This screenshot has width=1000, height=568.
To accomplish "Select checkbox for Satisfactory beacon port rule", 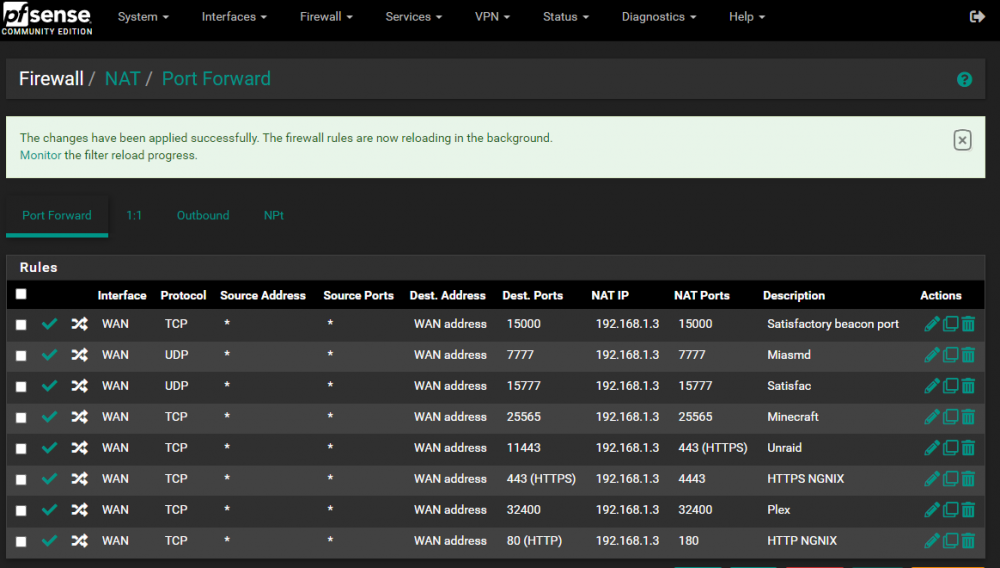I will [x=21, y=324].
